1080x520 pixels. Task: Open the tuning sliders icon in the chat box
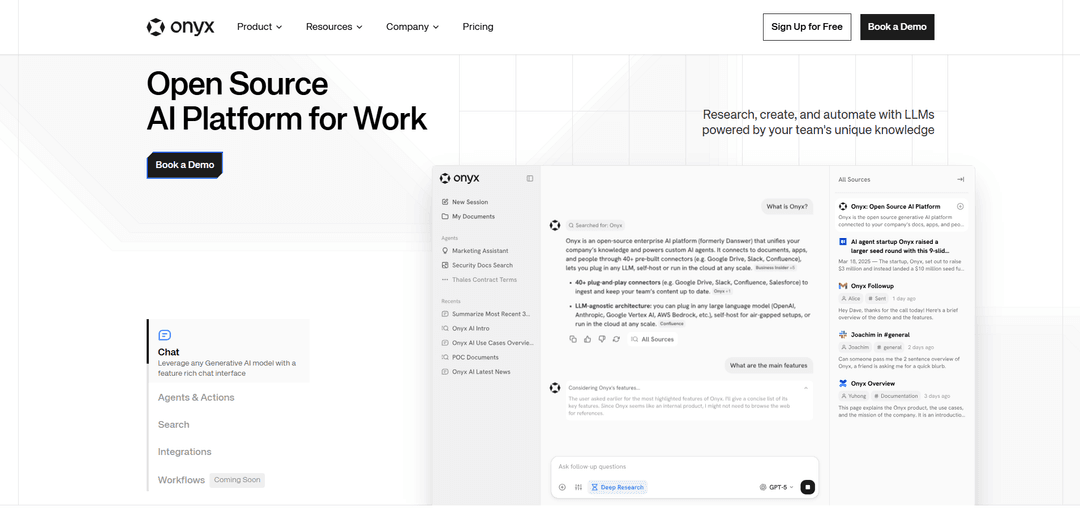[579, 487]
